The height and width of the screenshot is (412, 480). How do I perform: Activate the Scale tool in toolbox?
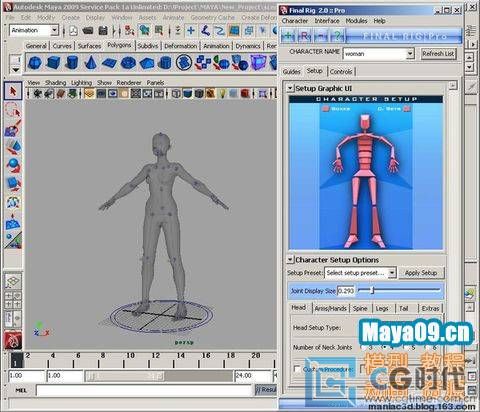coord(13,183)
